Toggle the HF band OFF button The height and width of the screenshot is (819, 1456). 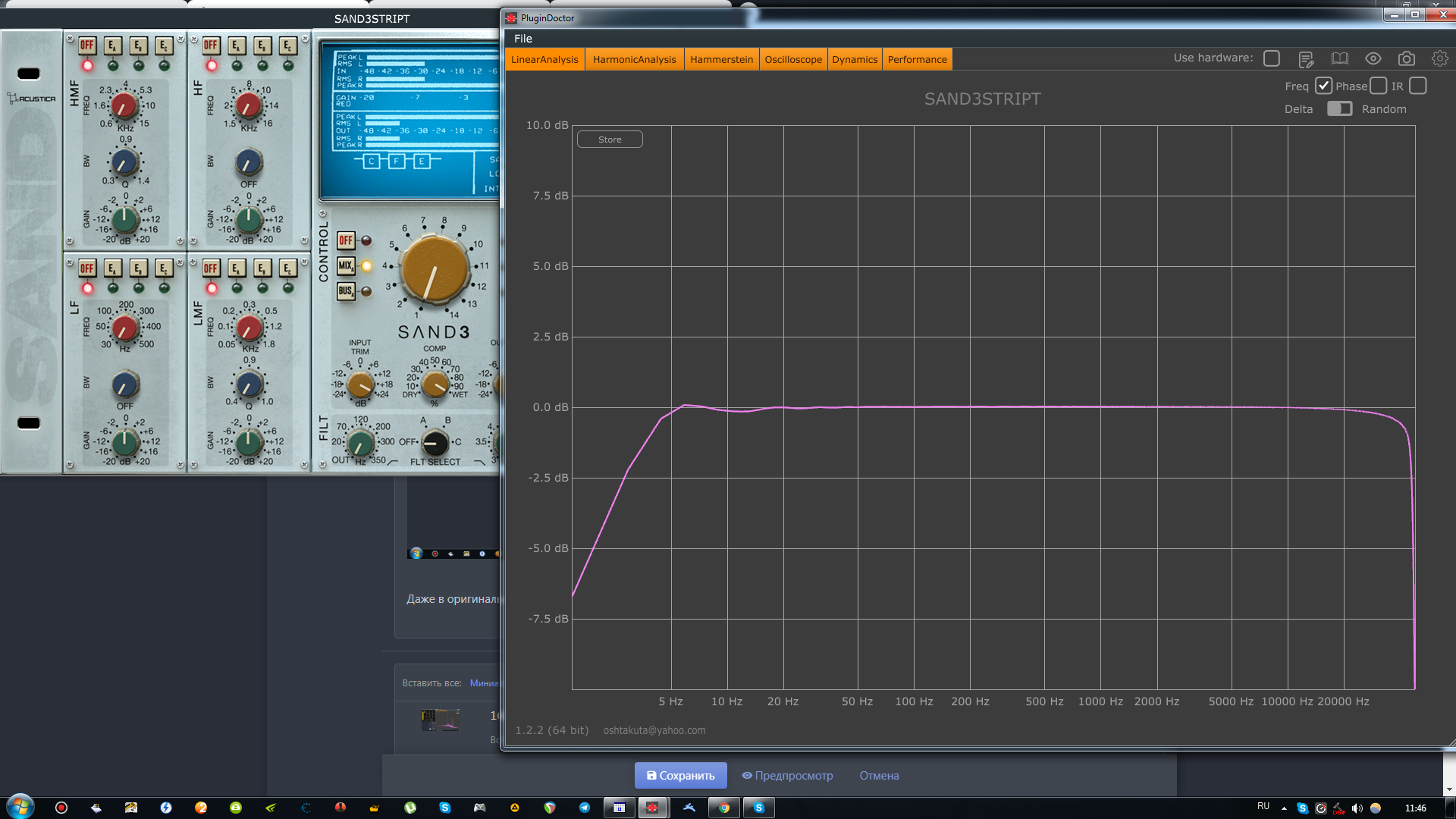click(x=211, y=45)
